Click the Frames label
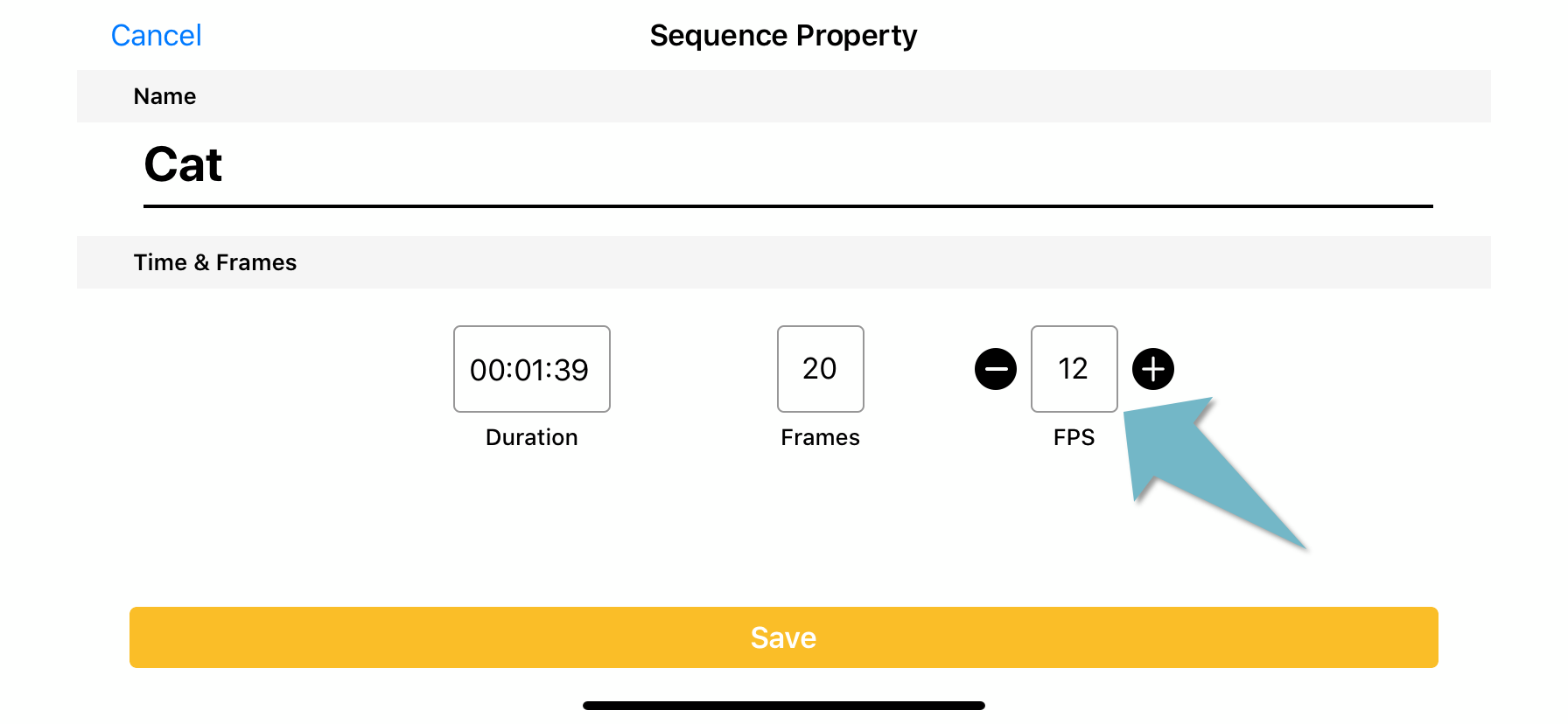Image resolution: width=1568 pixels, height=724 pixels. (x=821, y=437)
